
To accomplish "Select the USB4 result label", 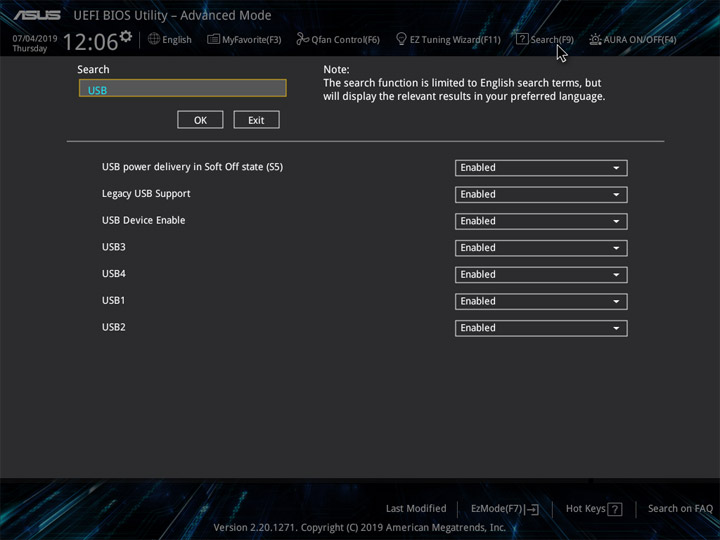I will (x=114, y=274).
